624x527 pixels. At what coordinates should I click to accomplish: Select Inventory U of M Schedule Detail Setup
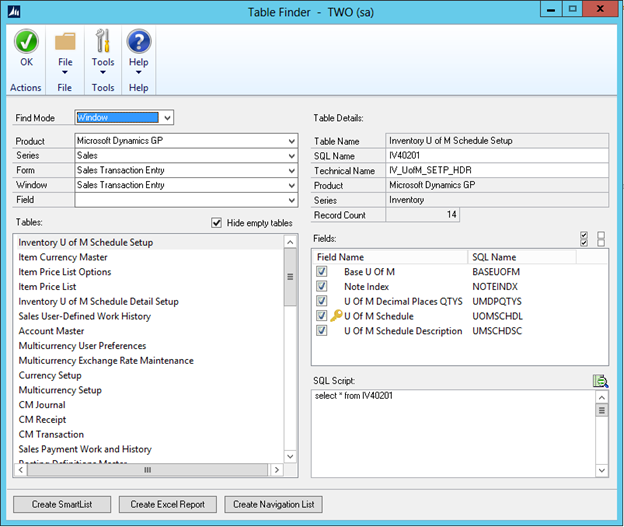(x=98, y=301)
